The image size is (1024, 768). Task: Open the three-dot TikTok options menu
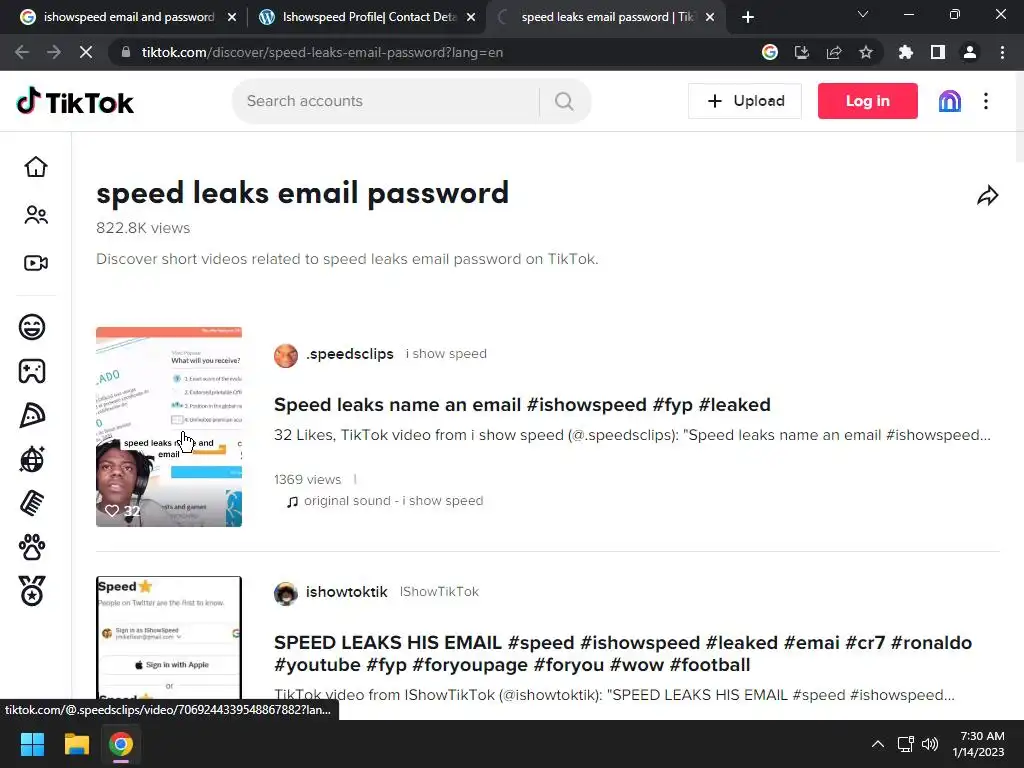coord(986,101)
